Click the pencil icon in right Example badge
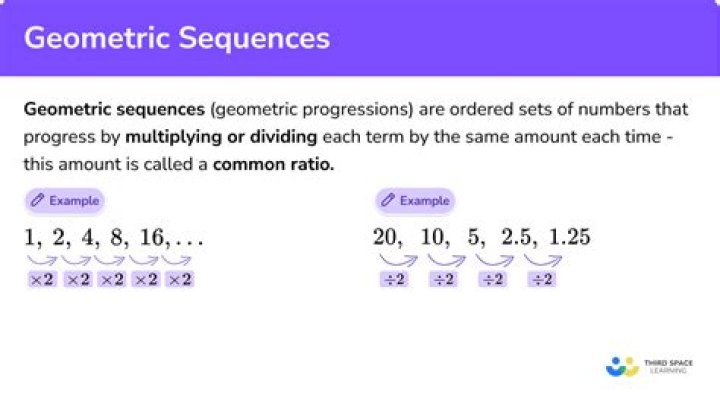The height and width of the screenshot is (407, 720). tap(388, 200)
